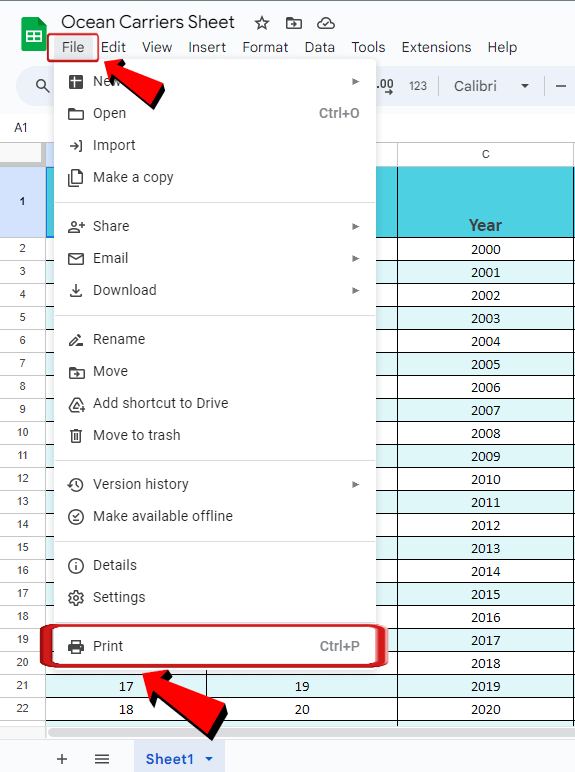
Task: Click the Name box showing A1
Action: 21,128
